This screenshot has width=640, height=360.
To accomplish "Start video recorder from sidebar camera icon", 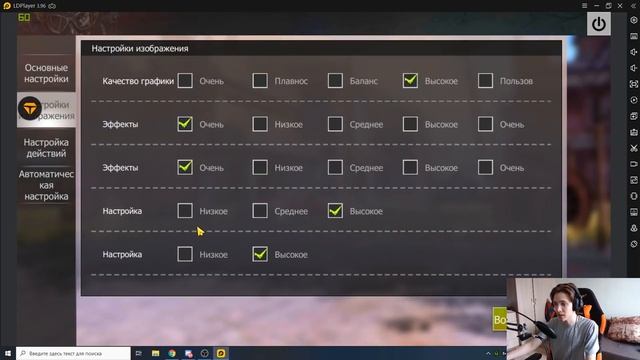I will click(633, 164).
